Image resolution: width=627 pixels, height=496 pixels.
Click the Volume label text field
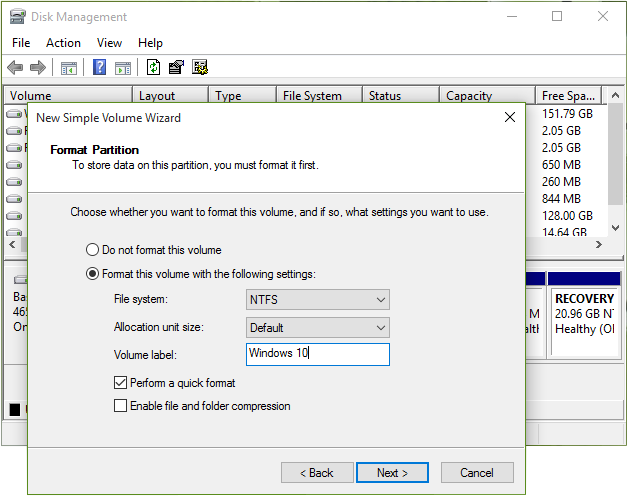[317, 354]
